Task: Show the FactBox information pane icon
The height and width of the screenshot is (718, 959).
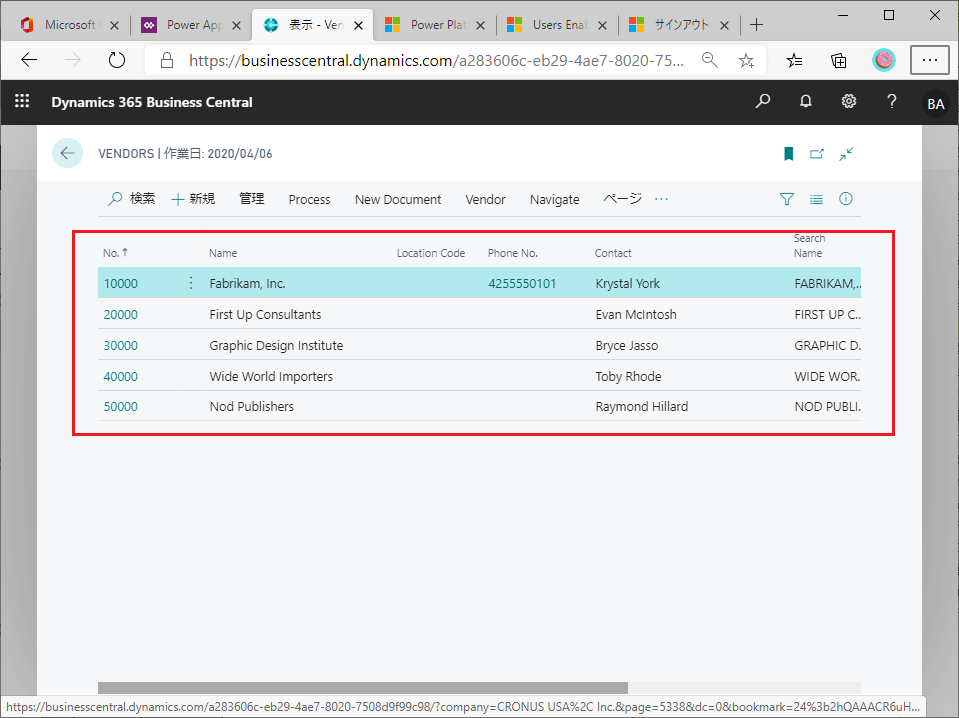Action: [846, 199]
